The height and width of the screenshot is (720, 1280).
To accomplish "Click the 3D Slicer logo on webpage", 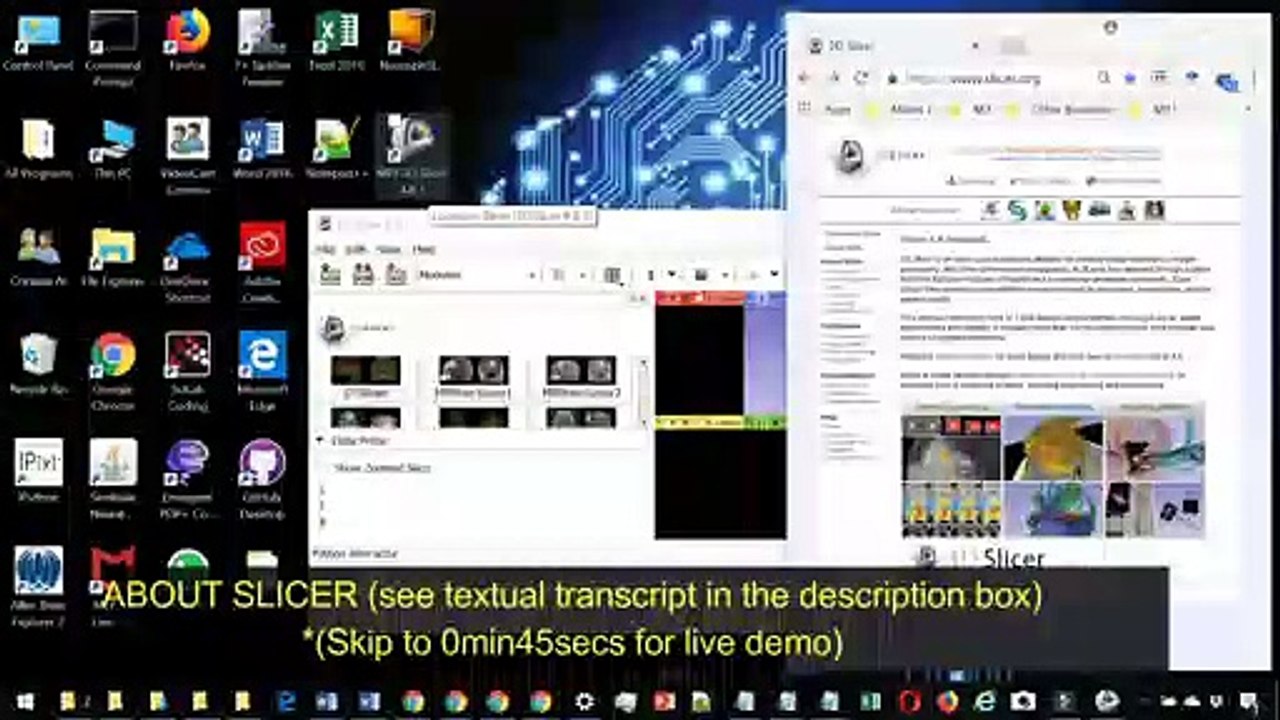I will pos(851,156).
